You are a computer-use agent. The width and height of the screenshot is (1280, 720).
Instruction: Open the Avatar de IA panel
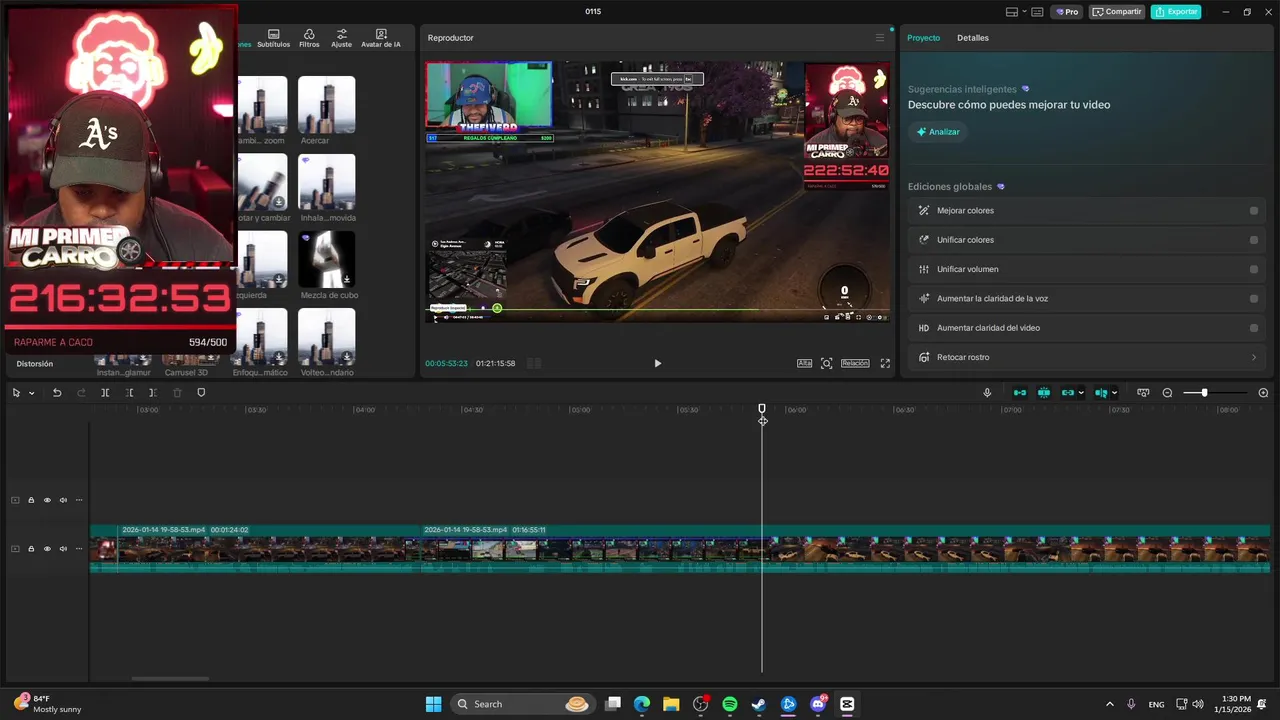[380, 38]
